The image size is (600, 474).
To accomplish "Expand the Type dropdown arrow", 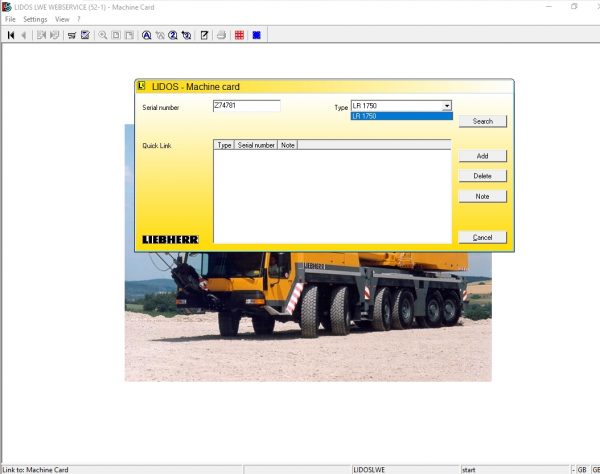I will [x=447, y=106].
